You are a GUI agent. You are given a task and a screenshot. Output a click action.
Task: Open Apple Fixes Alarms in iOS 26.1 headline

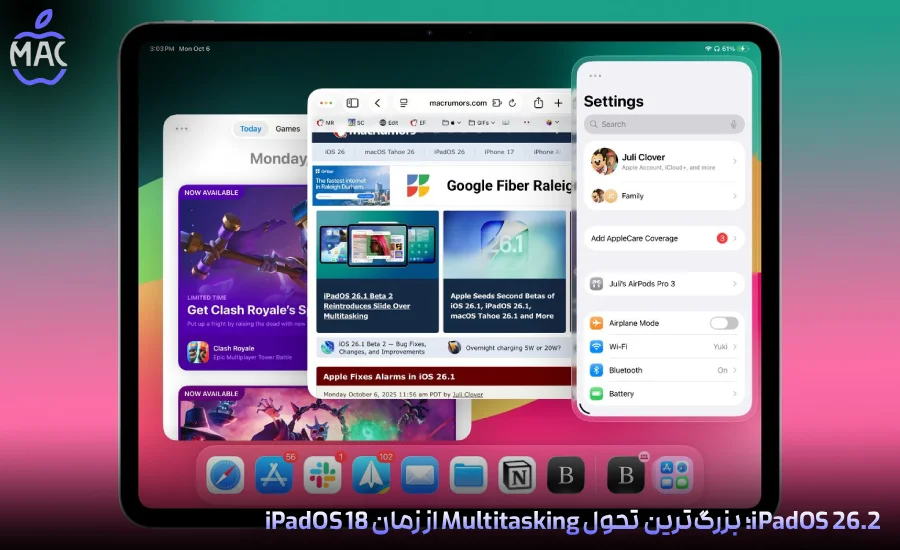tap(389, 377)
